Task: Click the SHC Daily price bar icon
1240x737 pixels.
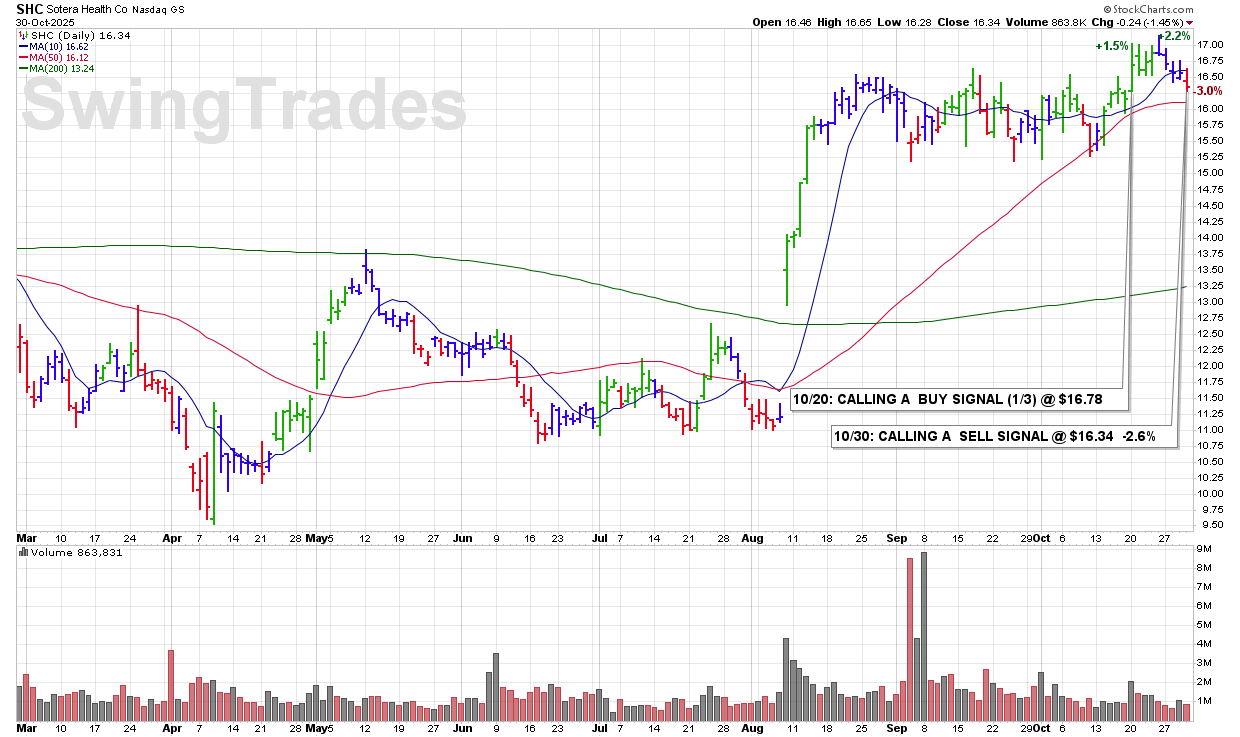Action: [x=22, y=35]
